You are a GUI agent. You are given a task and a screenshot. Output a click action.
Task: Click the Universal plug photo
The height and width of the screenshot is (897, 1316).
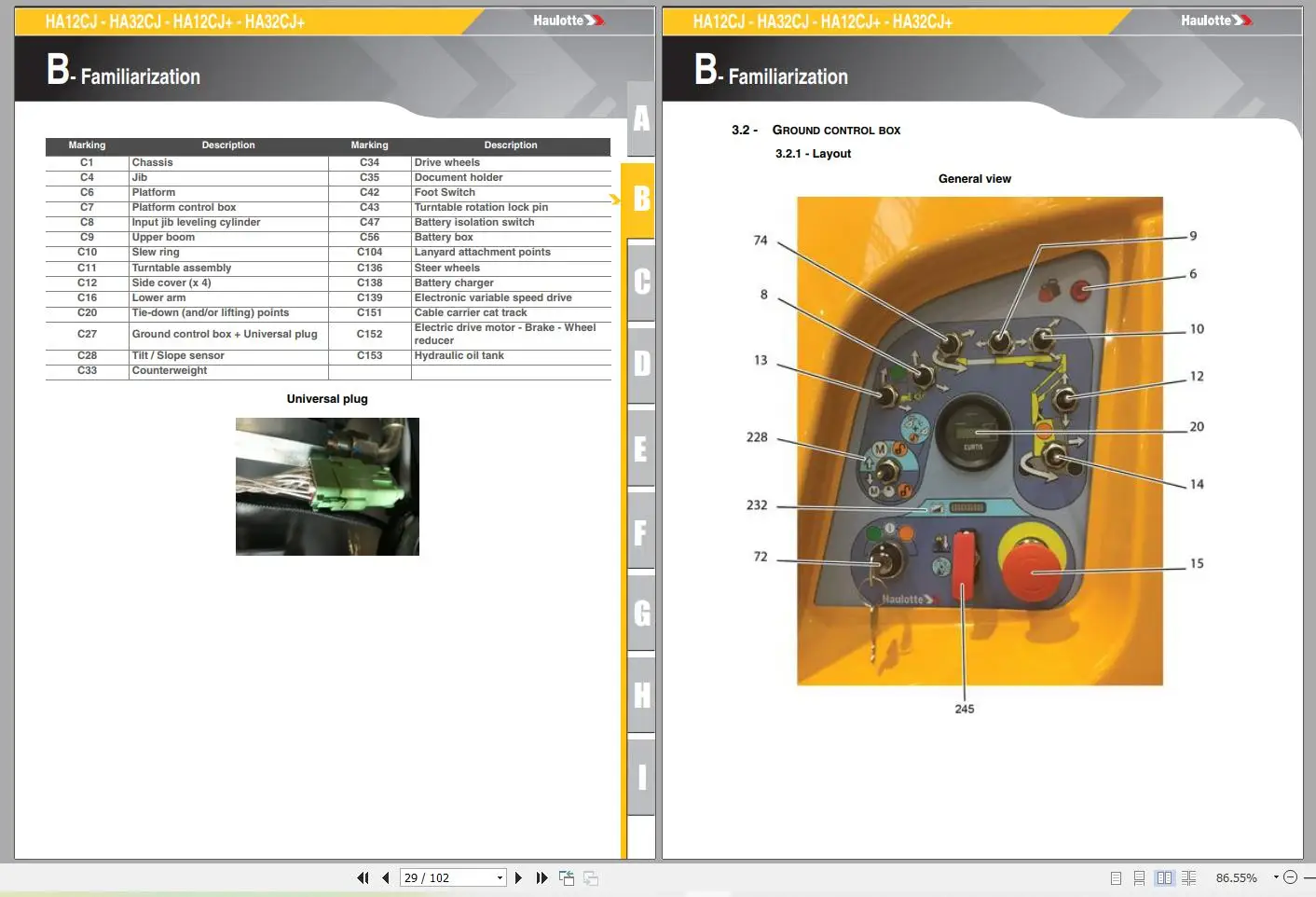327,486
